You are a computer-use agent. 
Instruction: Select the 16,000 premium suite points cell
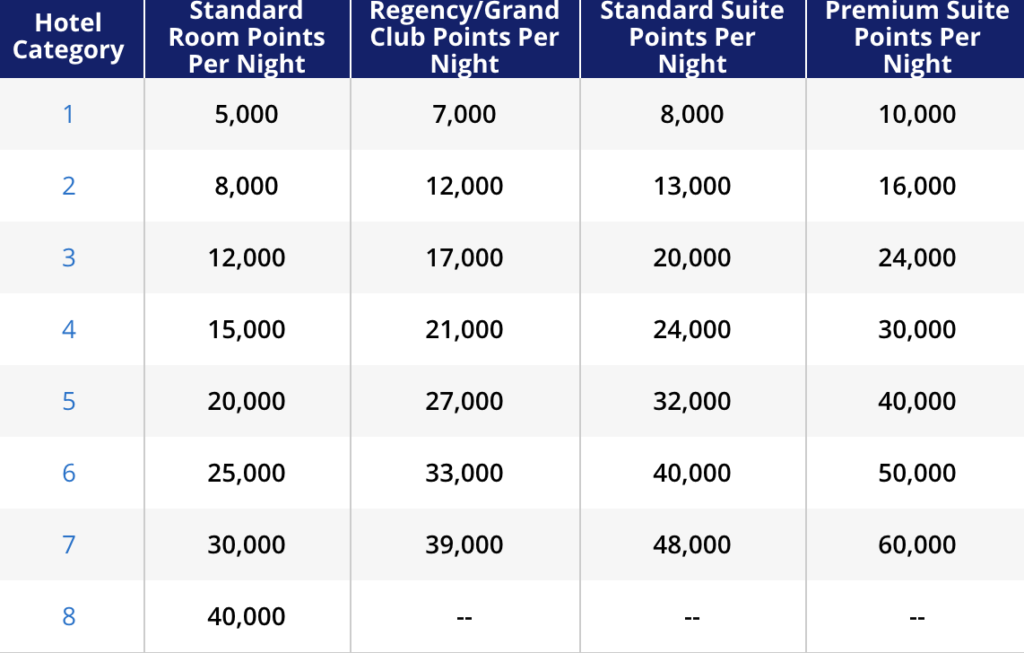tap(917, 186)
